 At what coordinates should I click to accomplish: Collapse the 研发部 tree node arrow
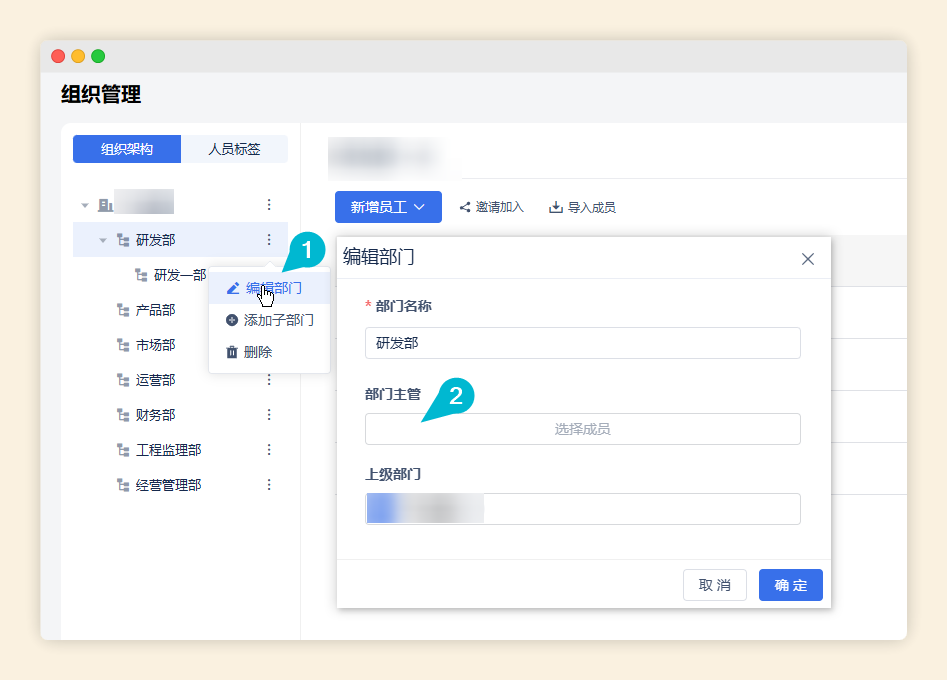pyautogui.click(x=103, y=240)
